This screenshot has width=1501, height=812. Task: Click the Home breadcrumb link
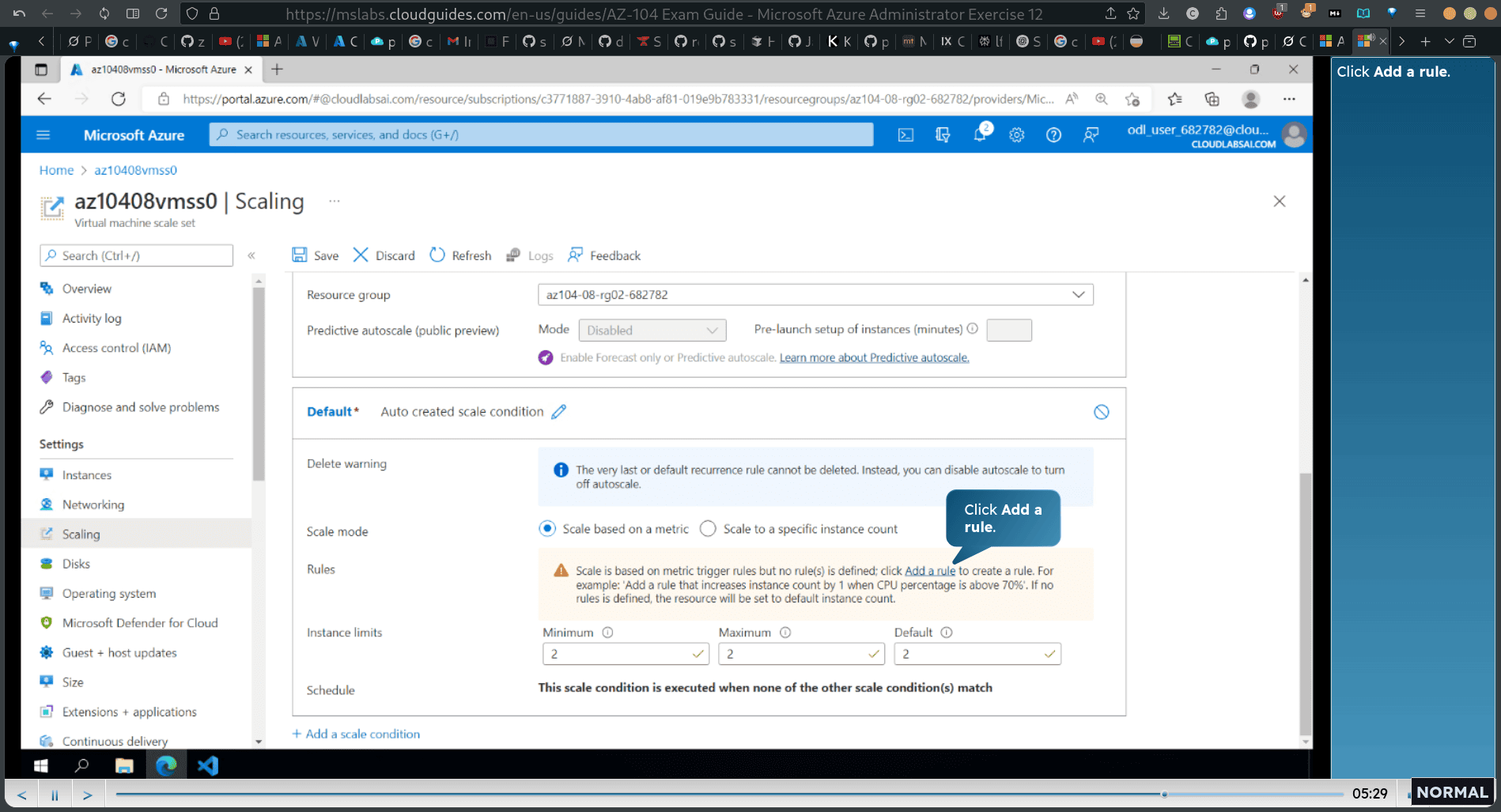point(56,170)
